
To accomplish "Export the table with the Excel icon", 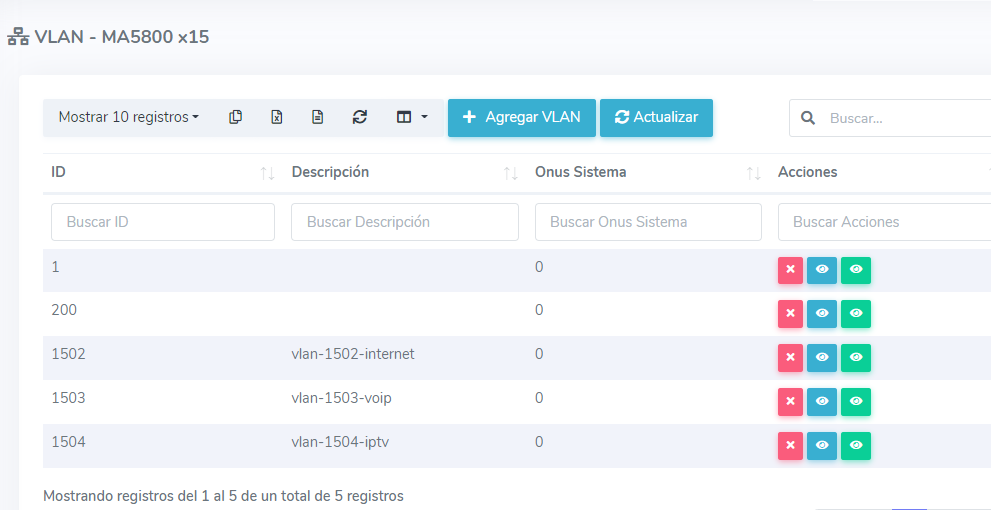I will tap(277, 117).
